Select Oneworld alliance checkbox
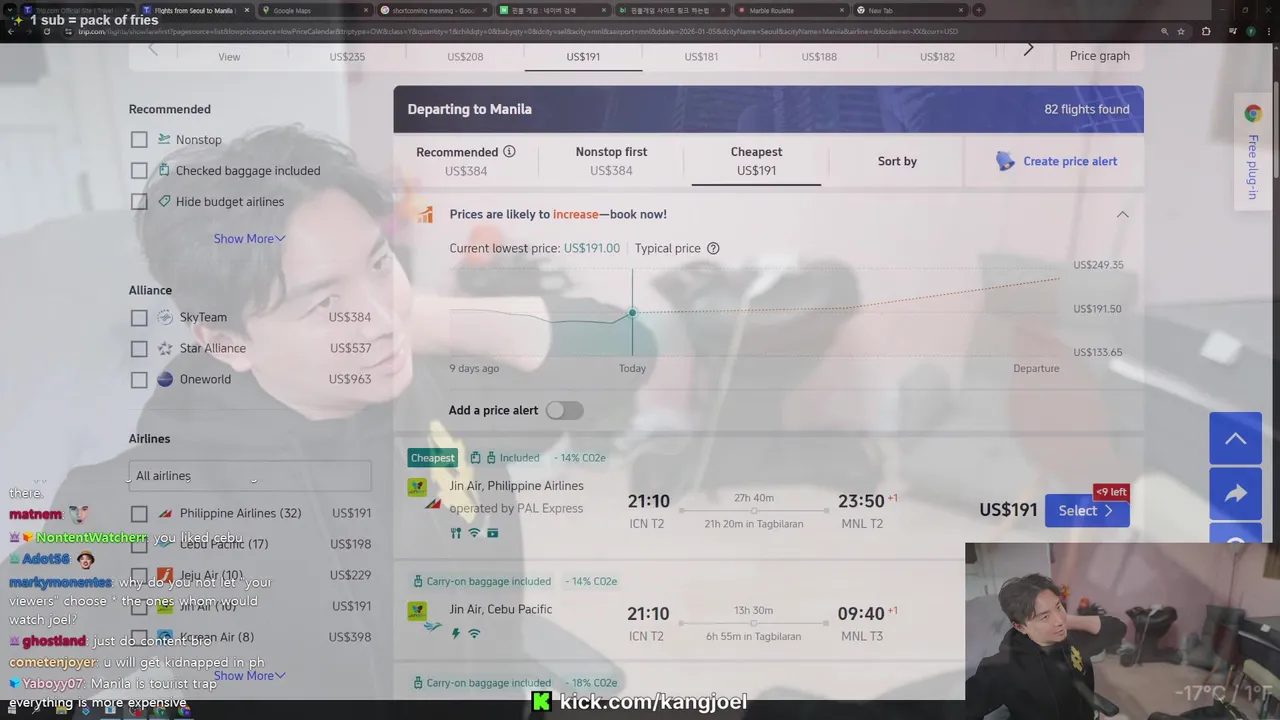Viewport: 1280px width, 720px height. coord(139,380)
